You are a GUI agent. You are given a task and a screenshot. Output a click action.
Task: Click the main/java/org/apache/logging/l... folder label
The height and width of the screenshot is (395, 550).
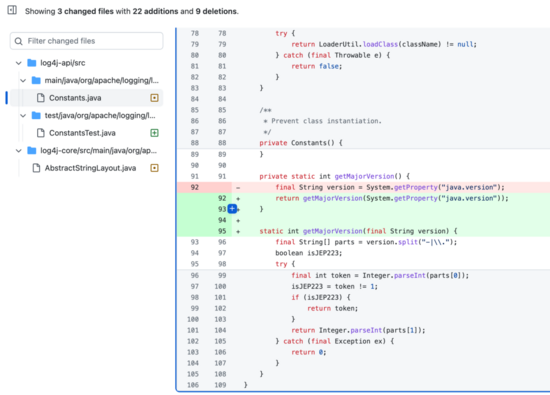(x=101, y=80)
